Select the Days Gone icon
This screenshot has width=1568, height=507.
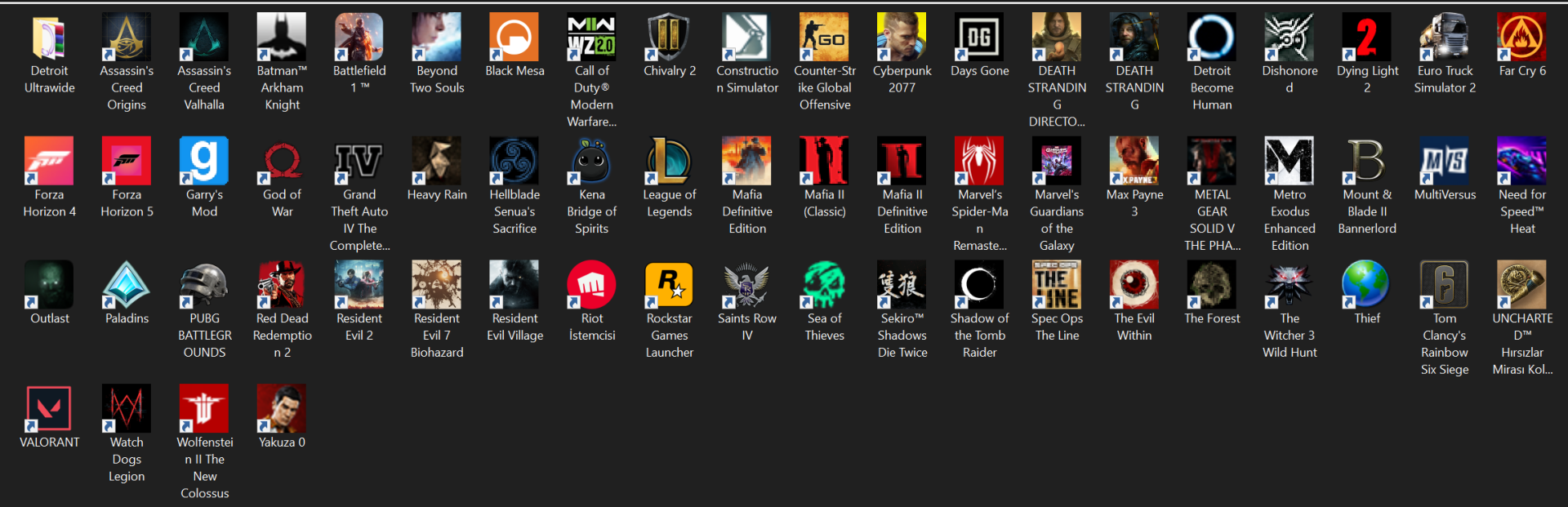pyautogui.click(x=979, y=38)
